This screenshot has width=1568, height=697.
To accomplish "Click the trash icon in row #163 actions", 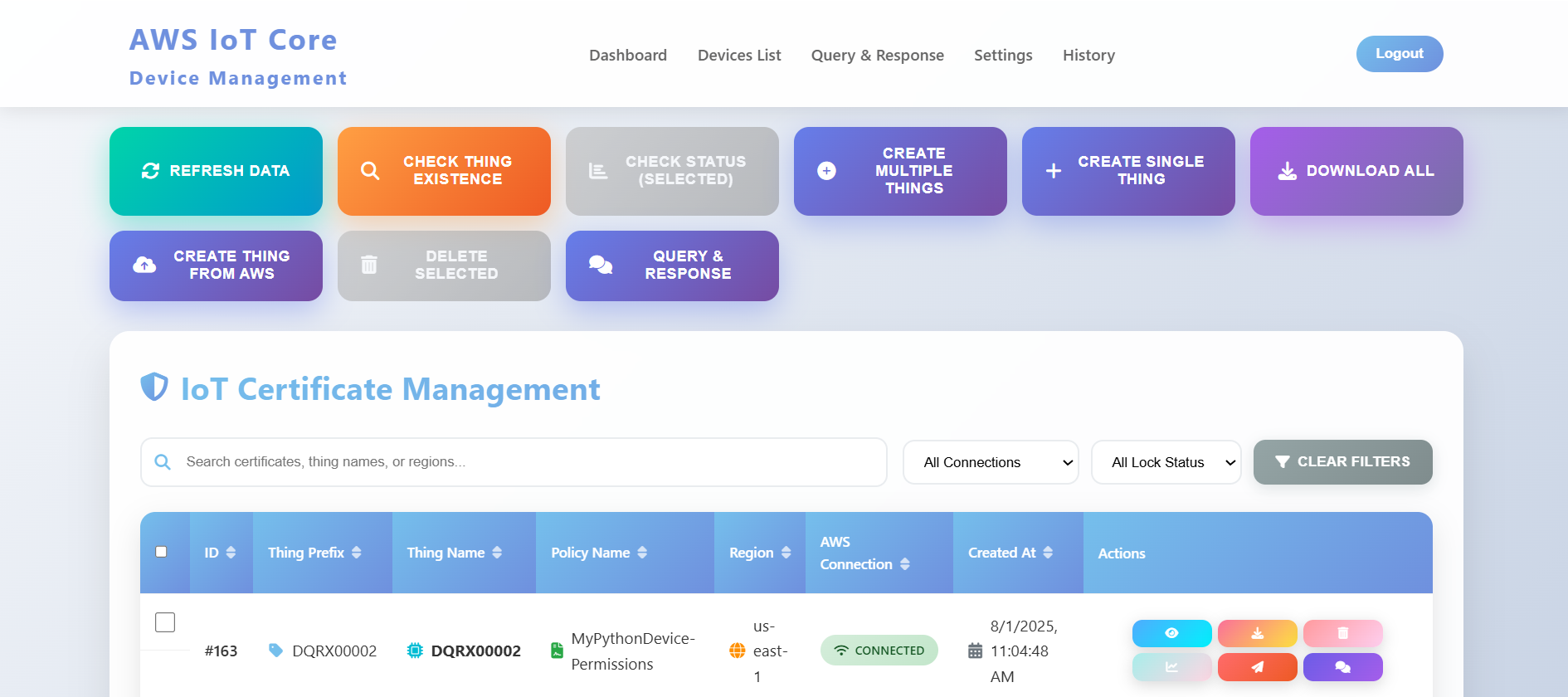I will click(1342, 633).
